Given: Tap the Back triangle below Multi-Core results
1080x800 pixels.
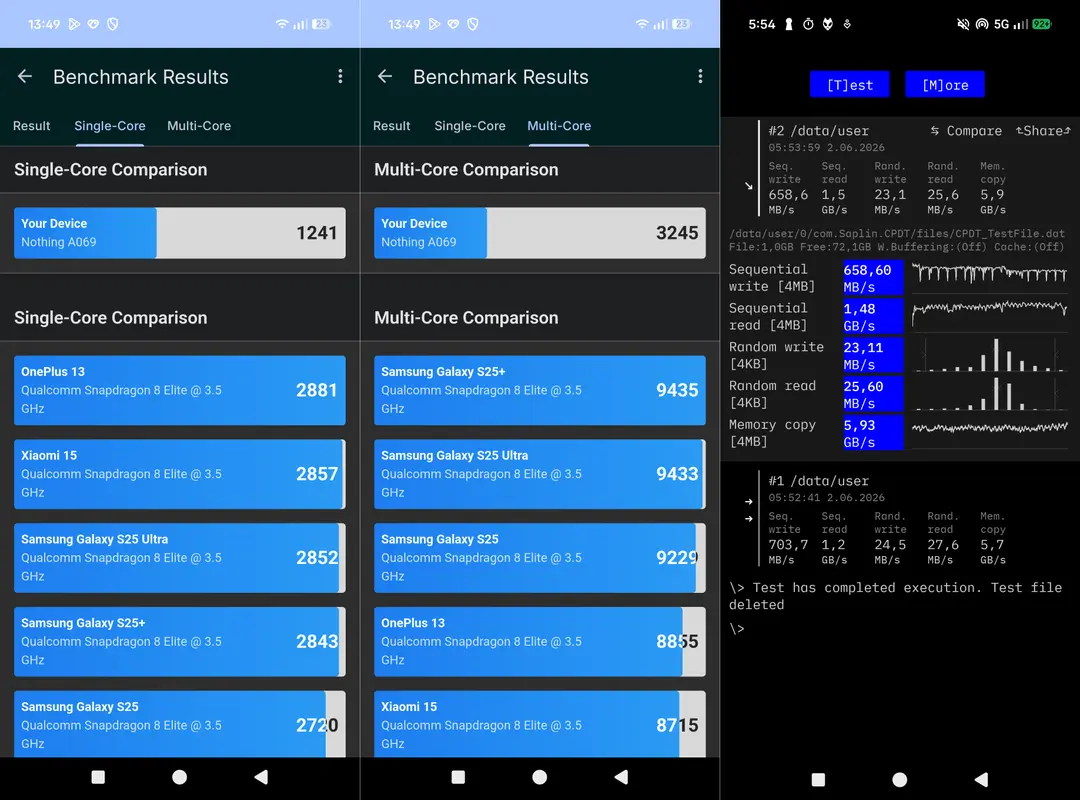Looking at the screenshot, I should [x=621, y=777].
